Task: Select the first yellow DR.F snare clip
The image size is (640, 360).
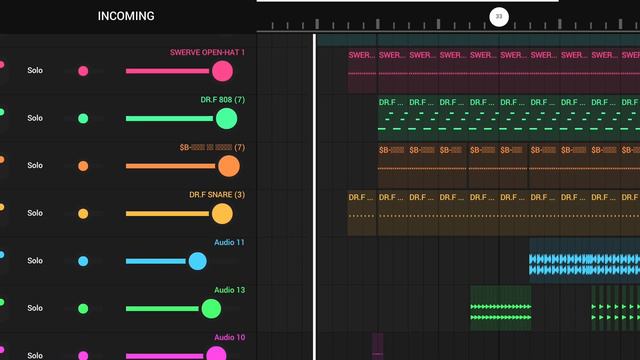Action: 362,213
